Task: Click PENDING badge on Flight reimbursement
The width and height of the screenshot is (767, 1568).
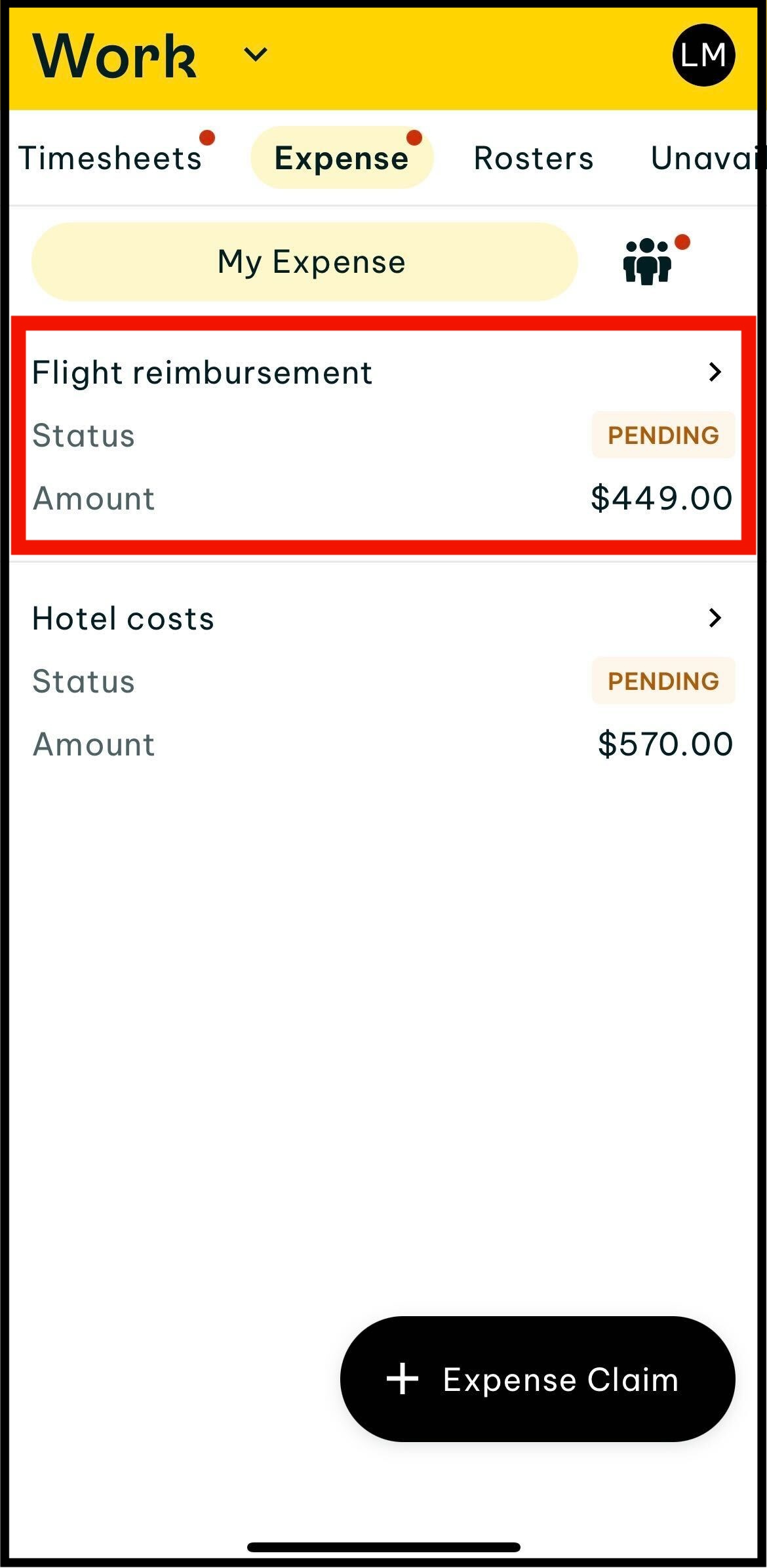Action: coord(663,435)
